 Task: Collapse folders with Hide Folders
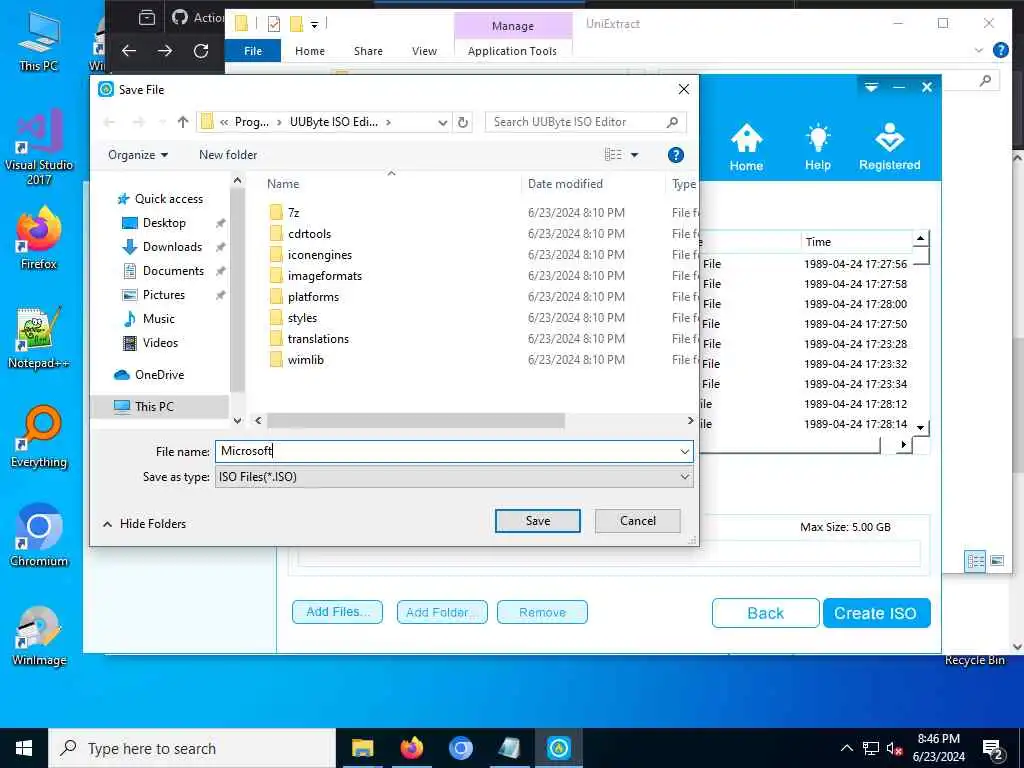point(144,524)
